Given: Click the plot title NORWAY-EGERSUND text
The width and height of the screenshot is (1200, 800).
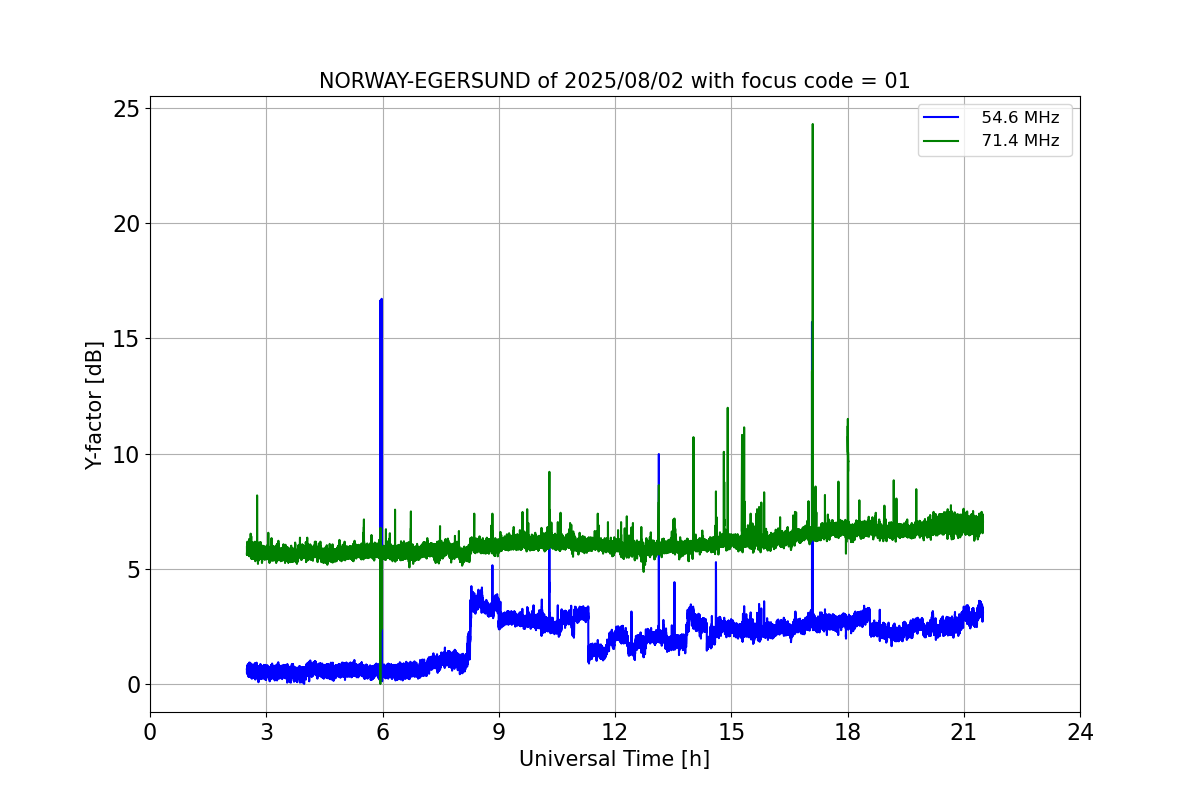Looking at the screenshot, I should click(614, 81).
